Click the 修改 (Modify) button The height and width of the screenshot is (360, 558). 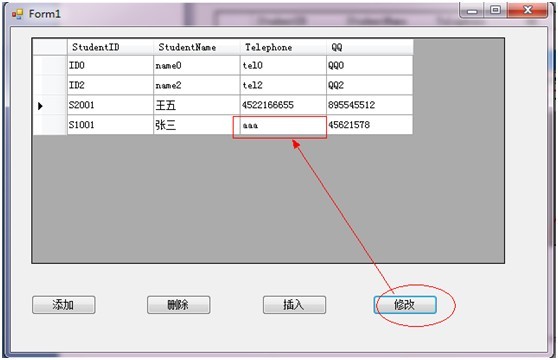click(405, 305)
